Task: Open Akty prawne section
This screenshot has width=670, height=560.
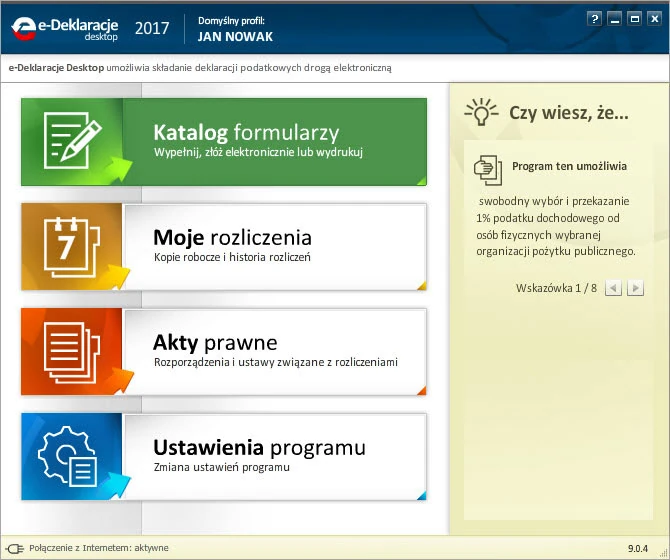Action: point(224,352)
